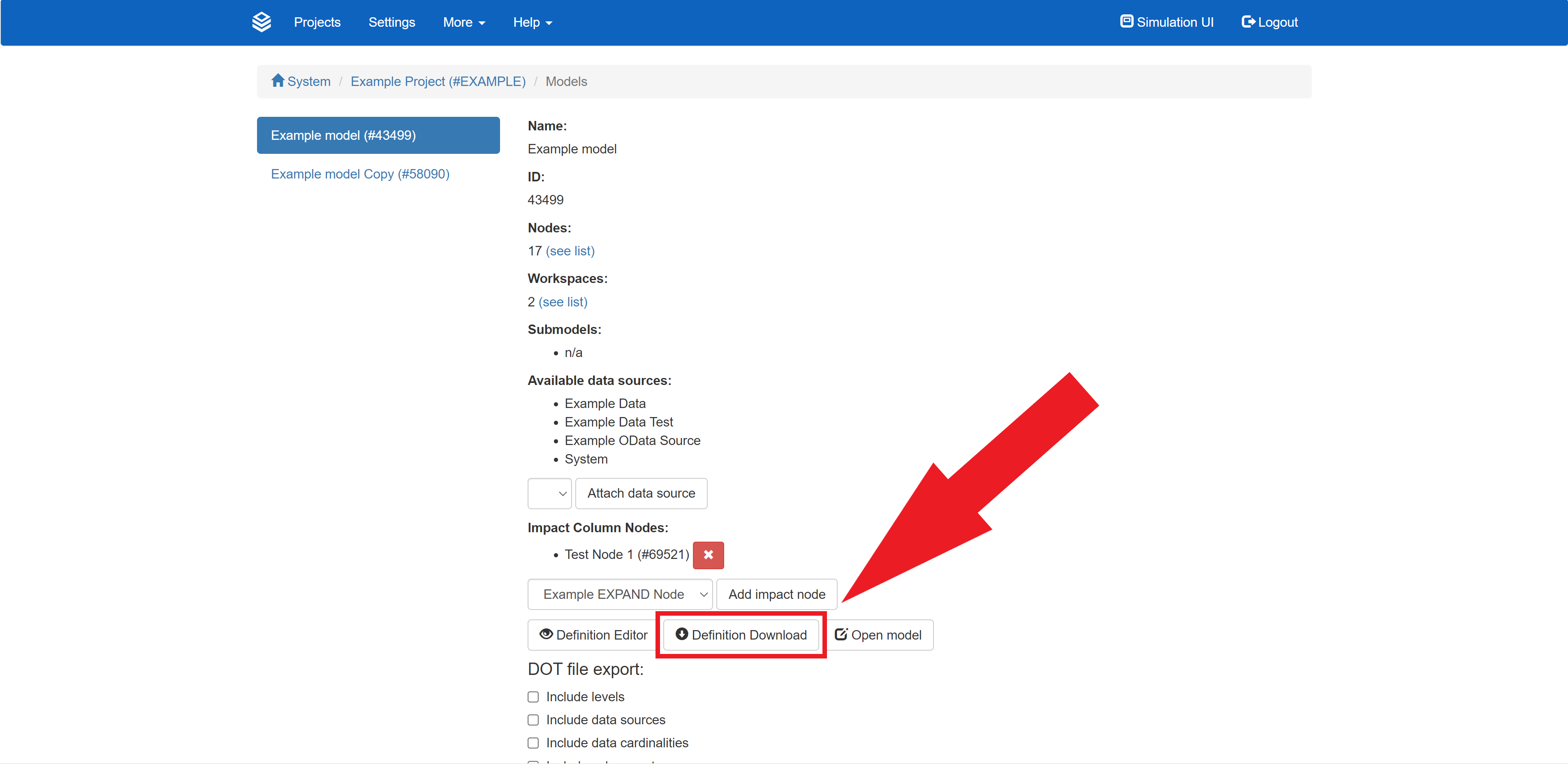Click the eye icon on Definition Editor
This screenshot has width=1568, height=765.
point(546,634)
